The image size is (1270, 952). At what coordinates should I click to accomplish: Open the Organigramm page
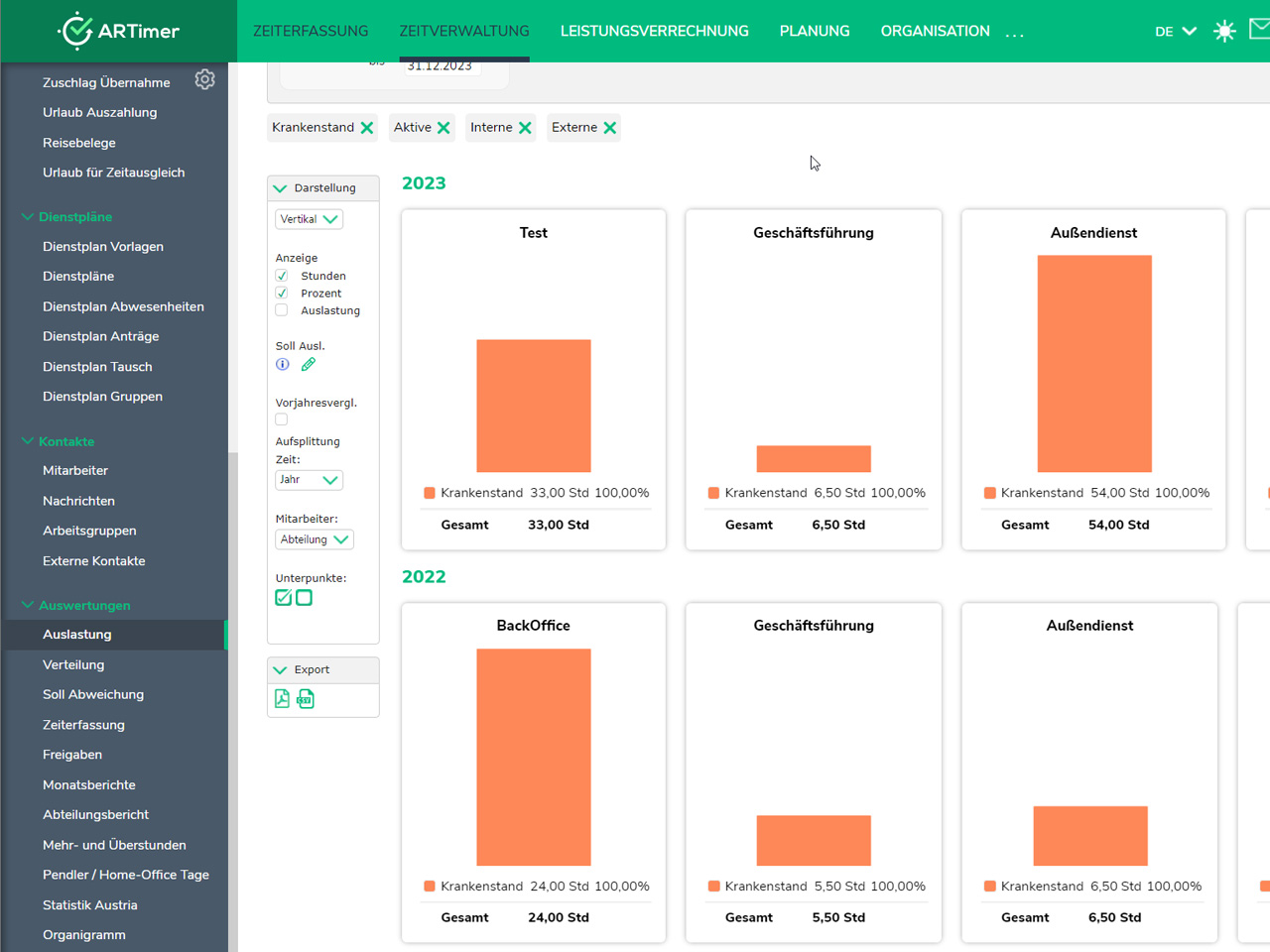[x=84, y=934]
